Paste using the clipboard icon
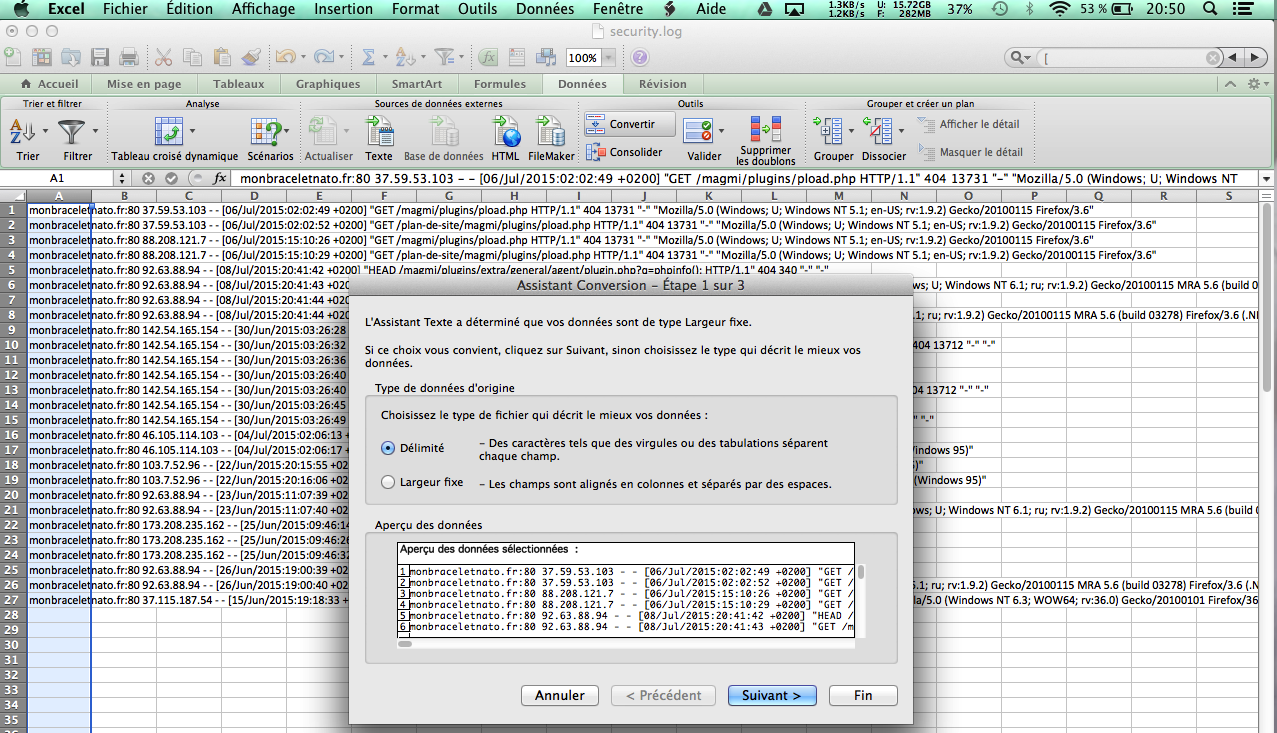 222,57
